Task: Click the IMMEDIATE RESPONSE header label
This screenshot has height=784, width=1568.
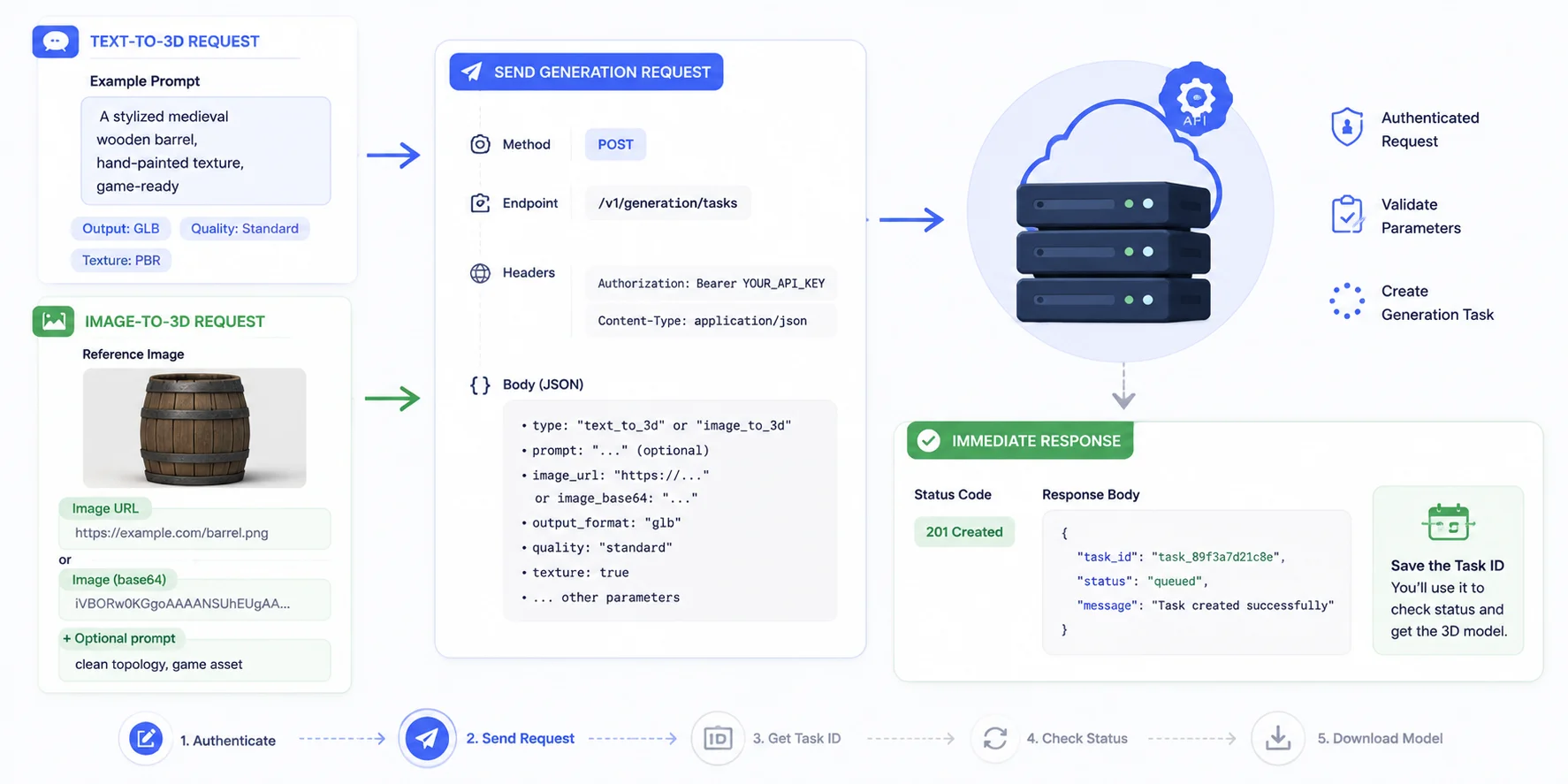Action: [1036, 440]
